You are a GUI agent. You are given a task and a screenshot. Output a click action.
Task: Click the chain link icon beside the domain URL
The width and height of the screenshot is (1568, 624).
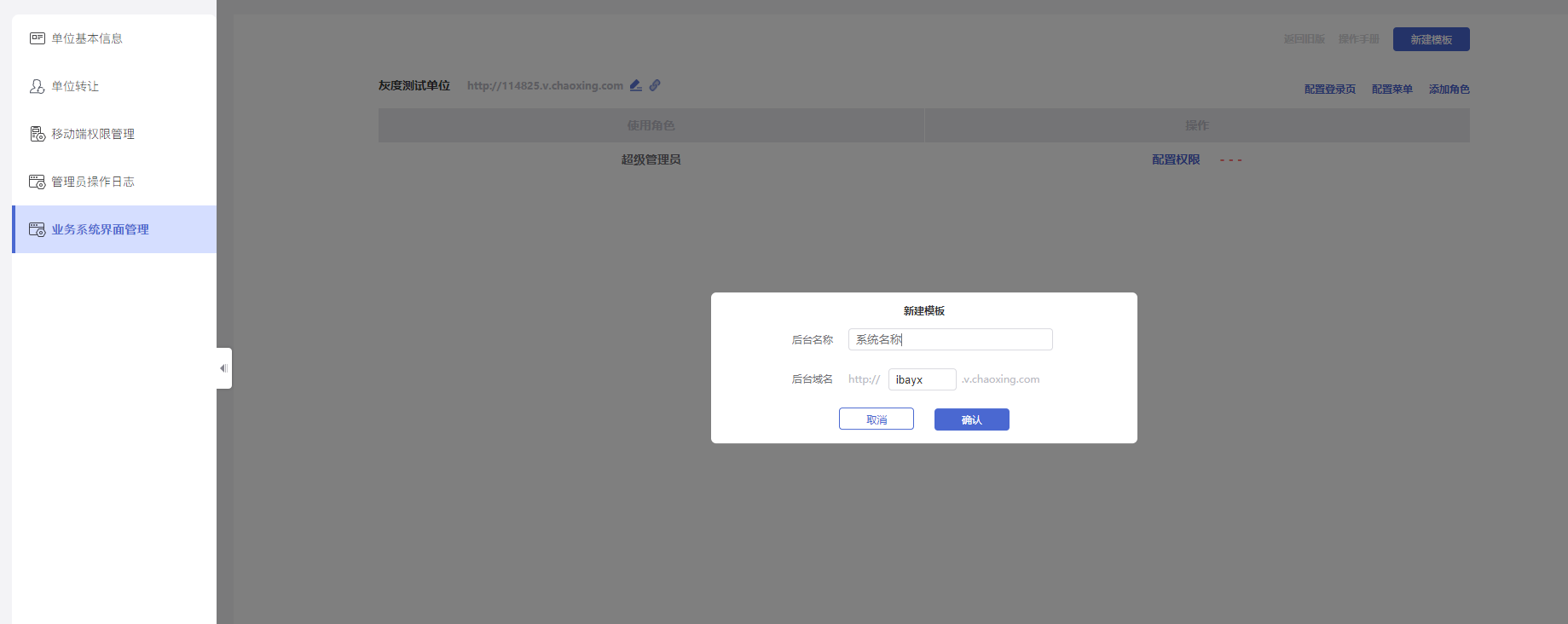655,85
